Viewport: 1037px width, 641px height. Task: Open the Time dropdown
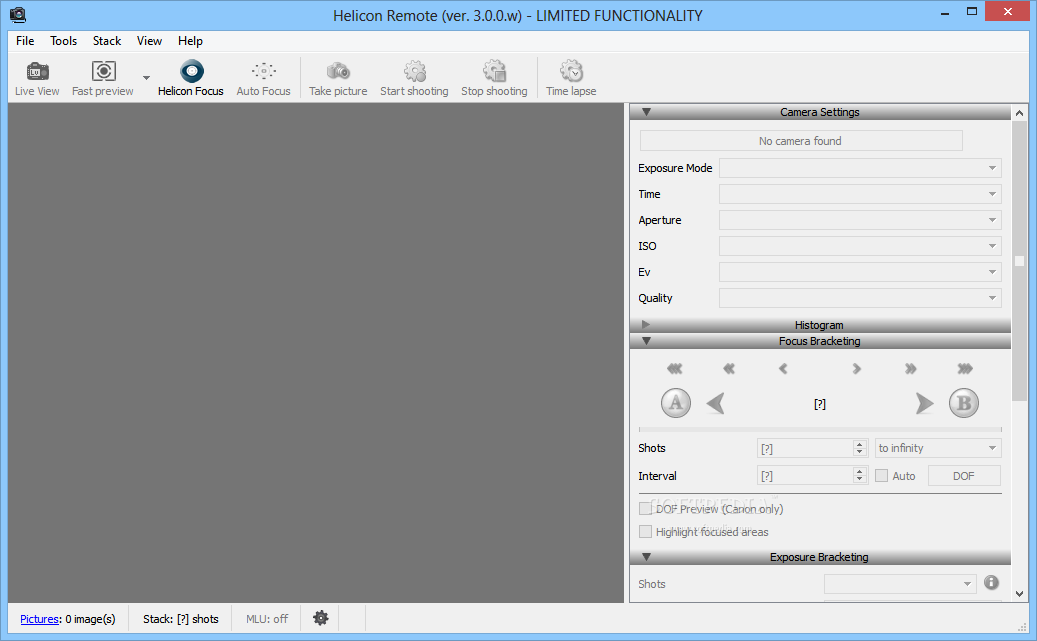pyautogui.click(x=860, y=194)
